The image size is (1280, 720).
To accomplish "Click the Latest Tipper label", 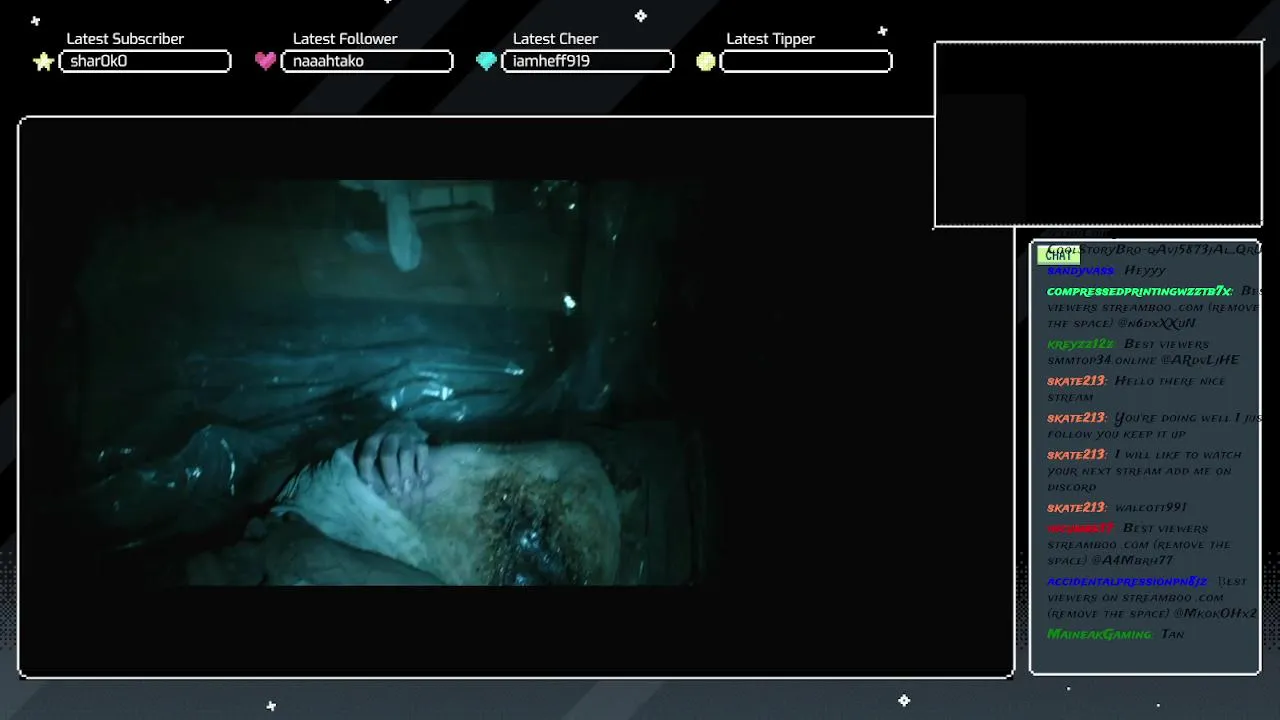I will click(x=770, y=39).
